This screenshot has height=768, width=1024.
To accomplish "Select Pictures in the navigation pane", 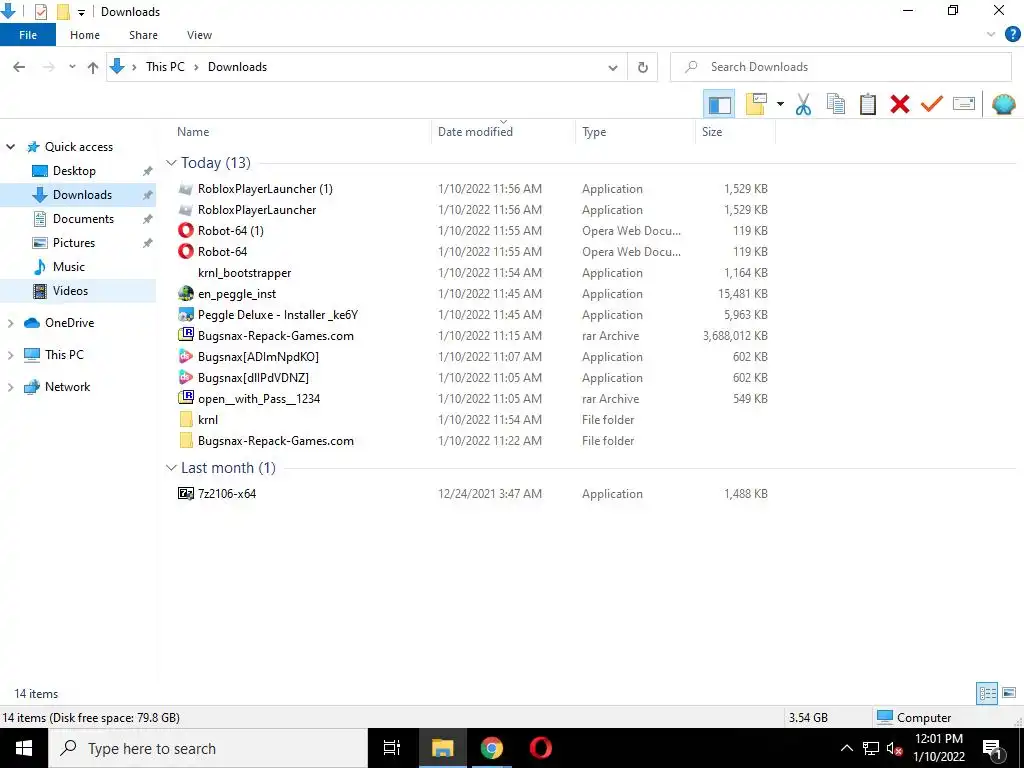I will click(x=74, y=243).
